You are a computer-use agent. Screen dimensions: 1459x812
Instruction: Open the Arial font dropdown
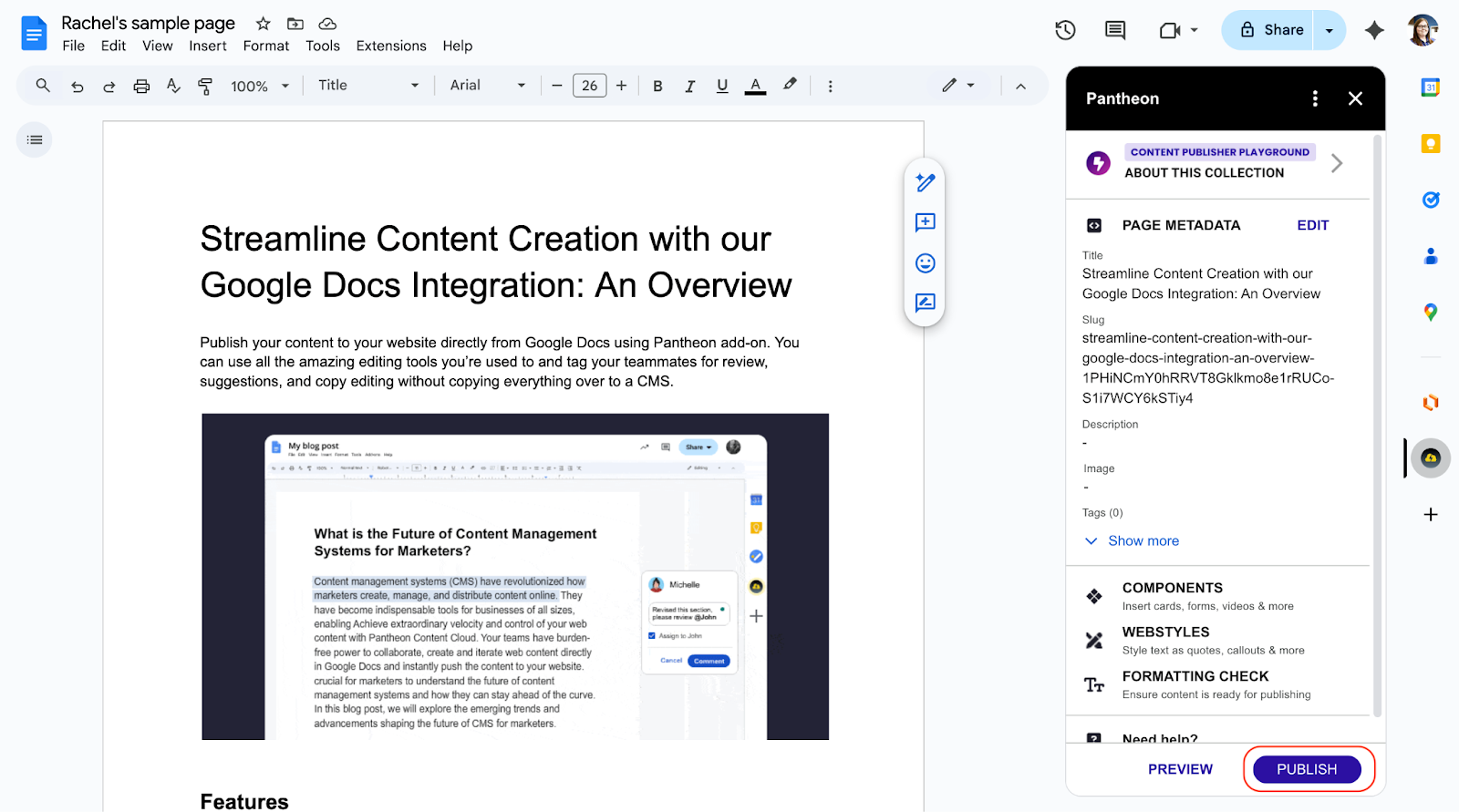click(x=487, y=86)
